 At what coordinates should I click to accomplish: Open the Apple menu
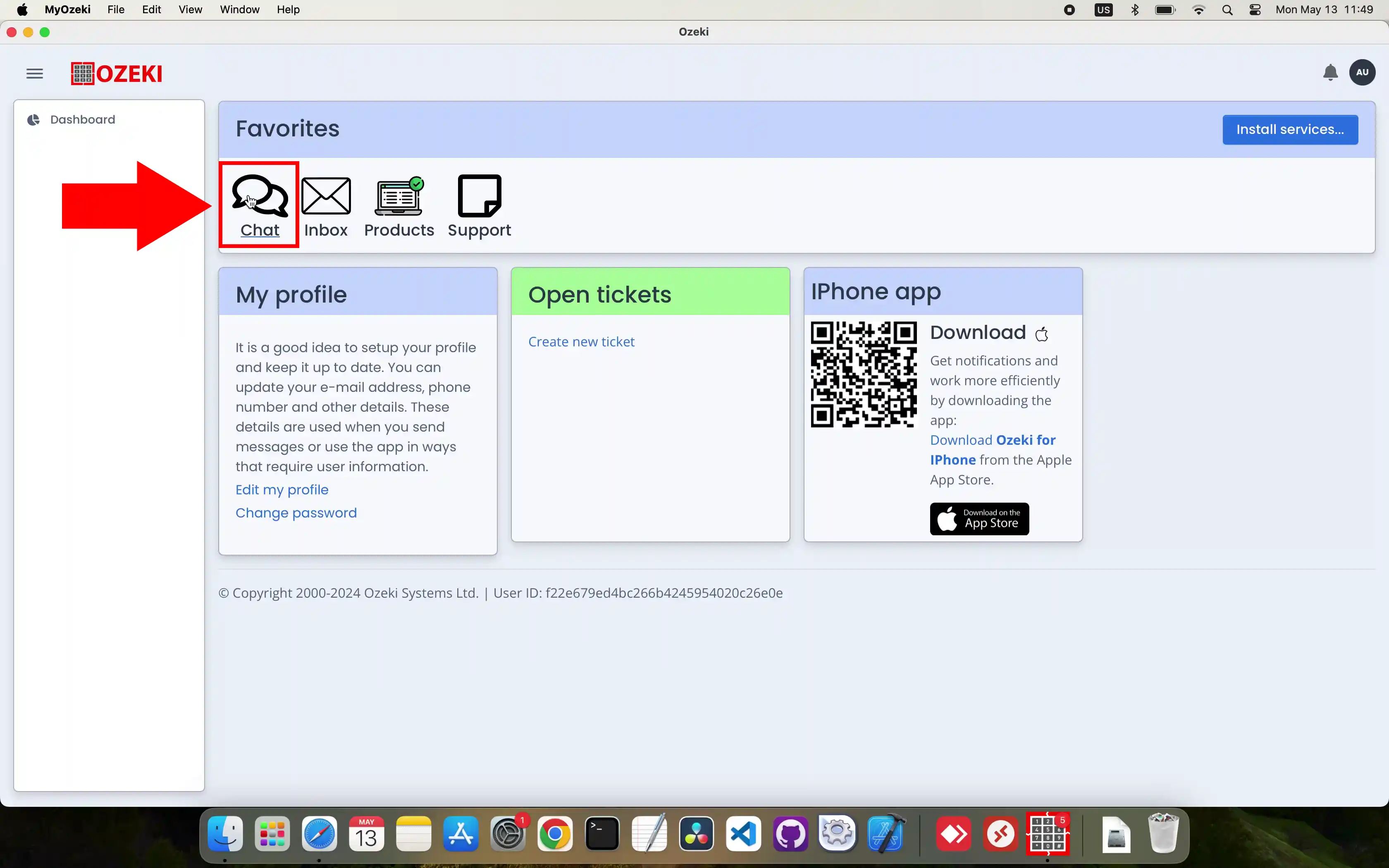(x=22, y=10)
